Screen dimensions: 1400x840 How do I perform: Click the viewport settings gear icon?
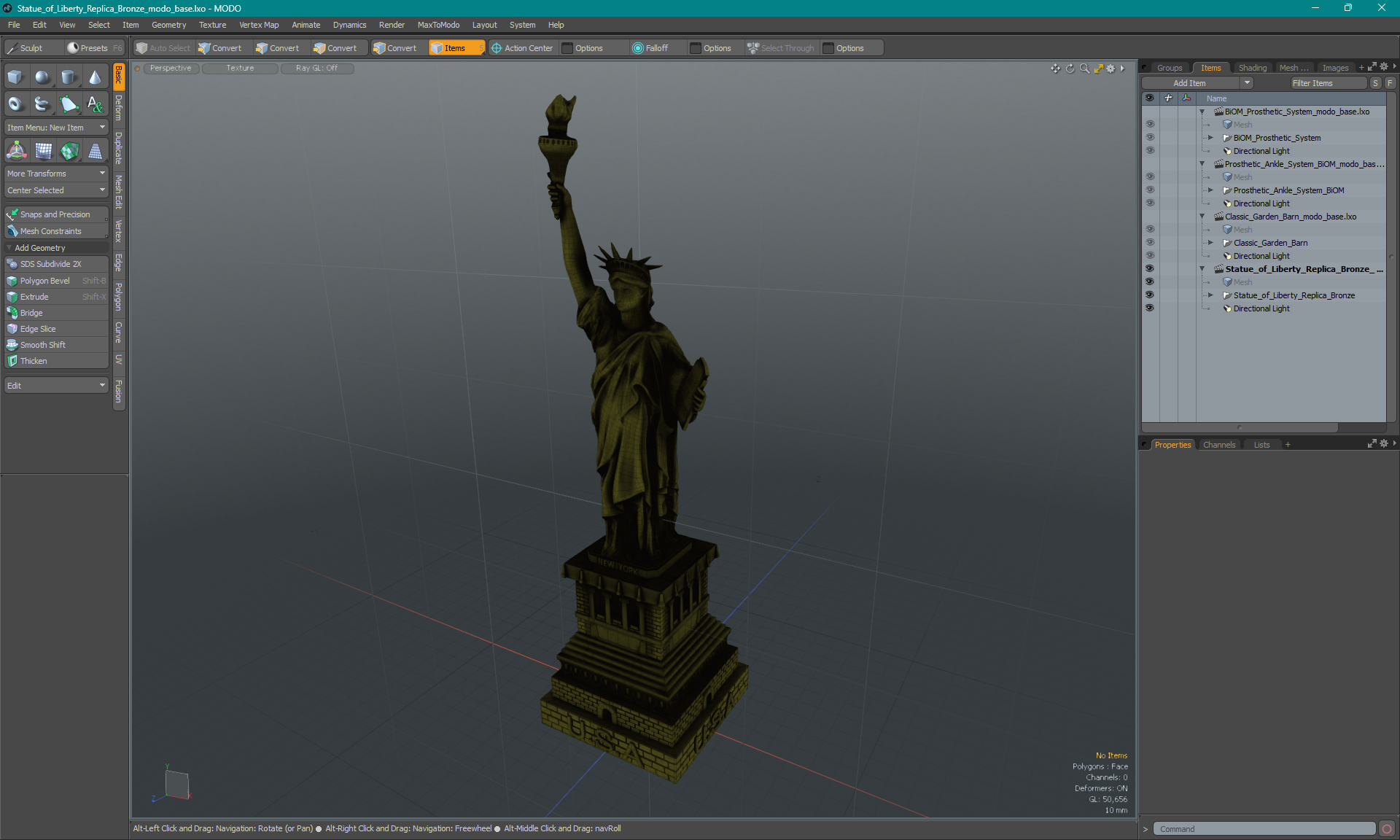1111,69
